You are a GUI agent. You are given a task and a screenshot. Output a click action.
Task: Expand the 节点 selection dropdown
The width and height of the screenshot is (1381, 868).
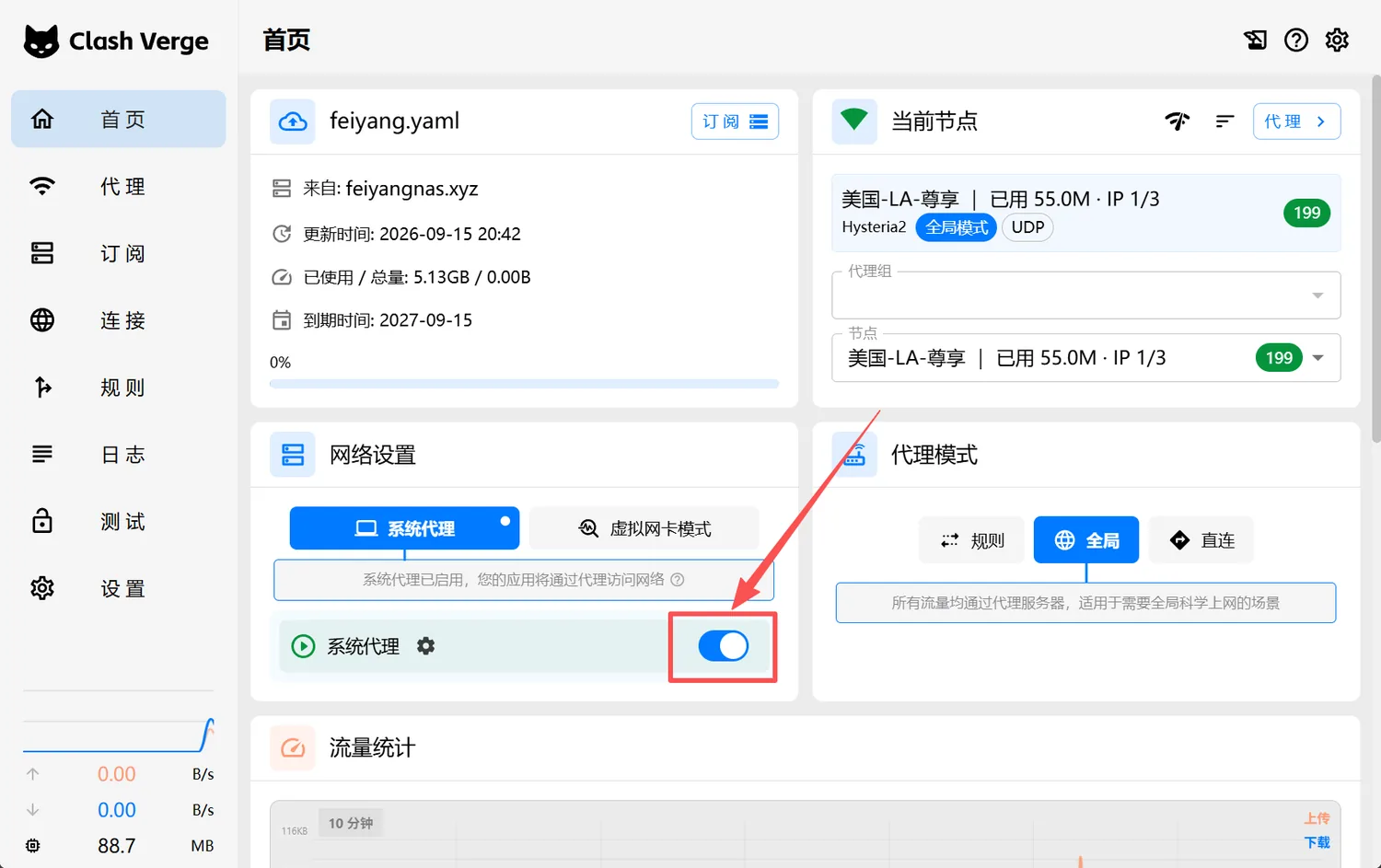pyautogui.click(x=1085, y=357)
